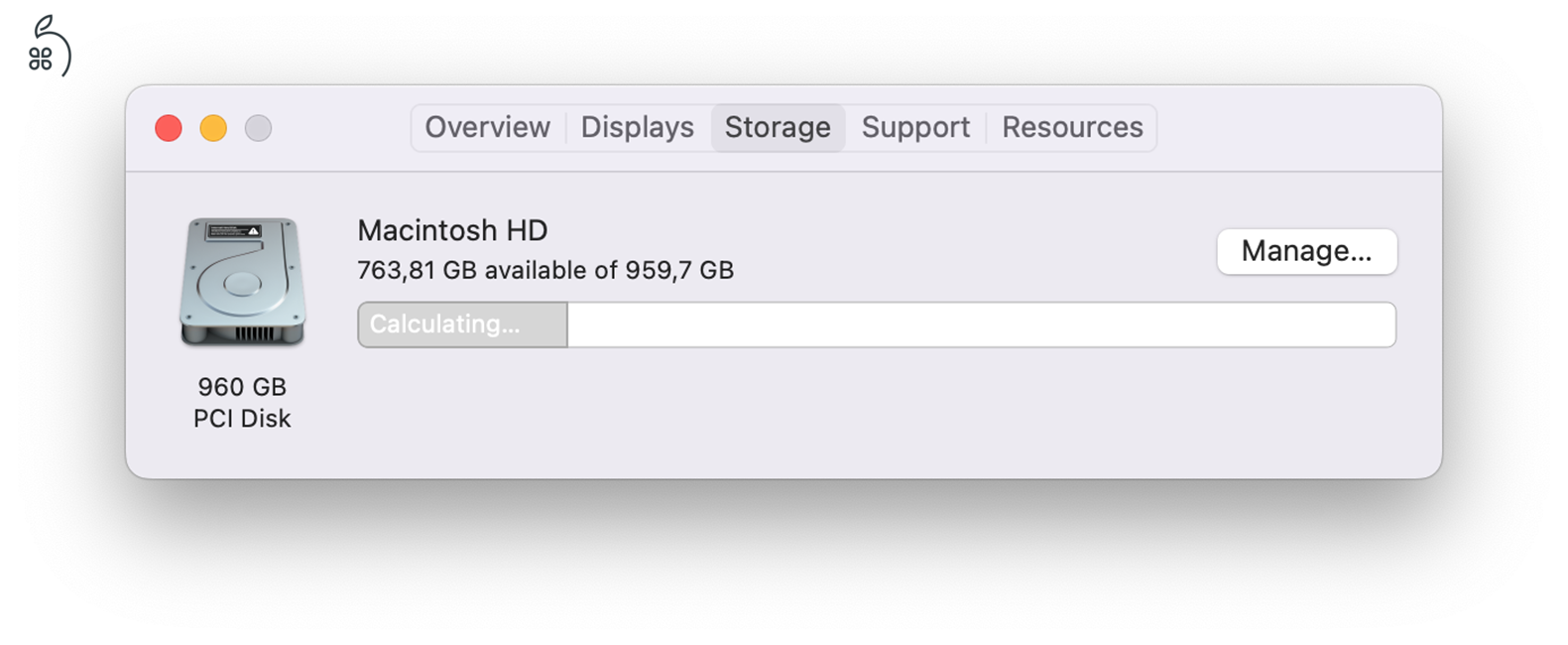Click the Macintosh HD volume name
1568x645 pixels.
pyautogui.click(x=452, y=230)
